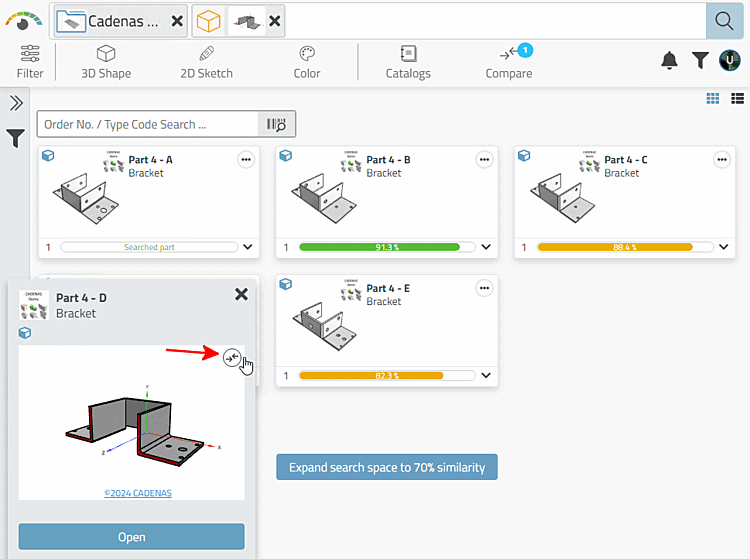Click the search magnifier button

[x=724, y=21]
